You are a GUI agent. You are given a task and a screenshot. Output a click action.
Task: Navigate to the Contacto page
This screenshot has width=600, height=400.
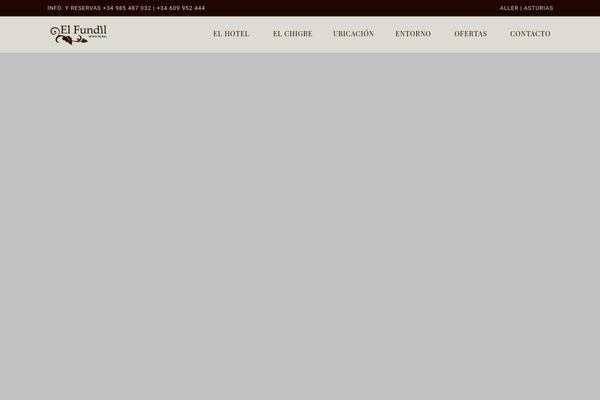pos(530,34)
